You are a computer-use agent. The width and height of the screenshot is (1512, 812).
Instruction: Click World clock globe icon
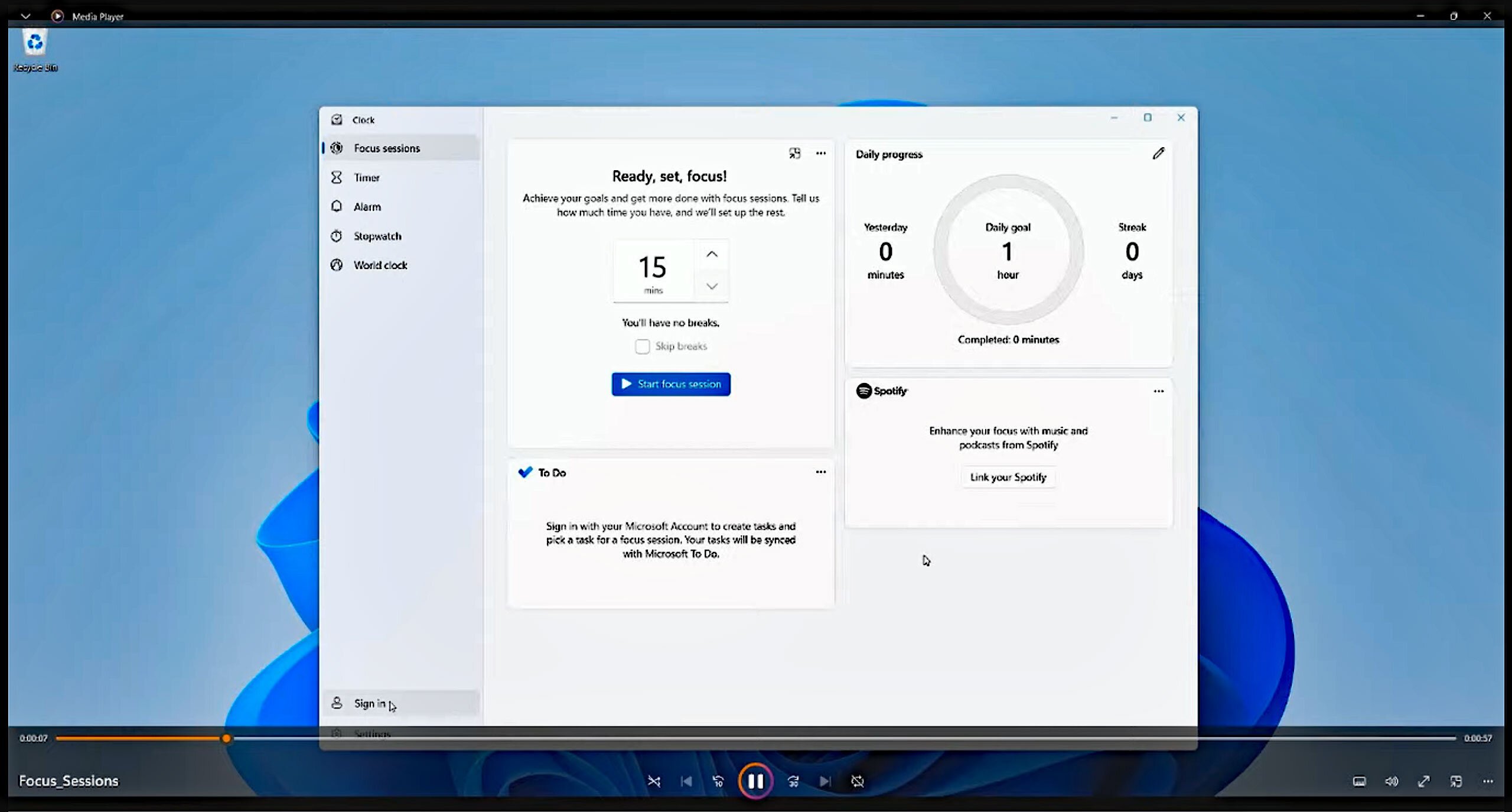337,265
